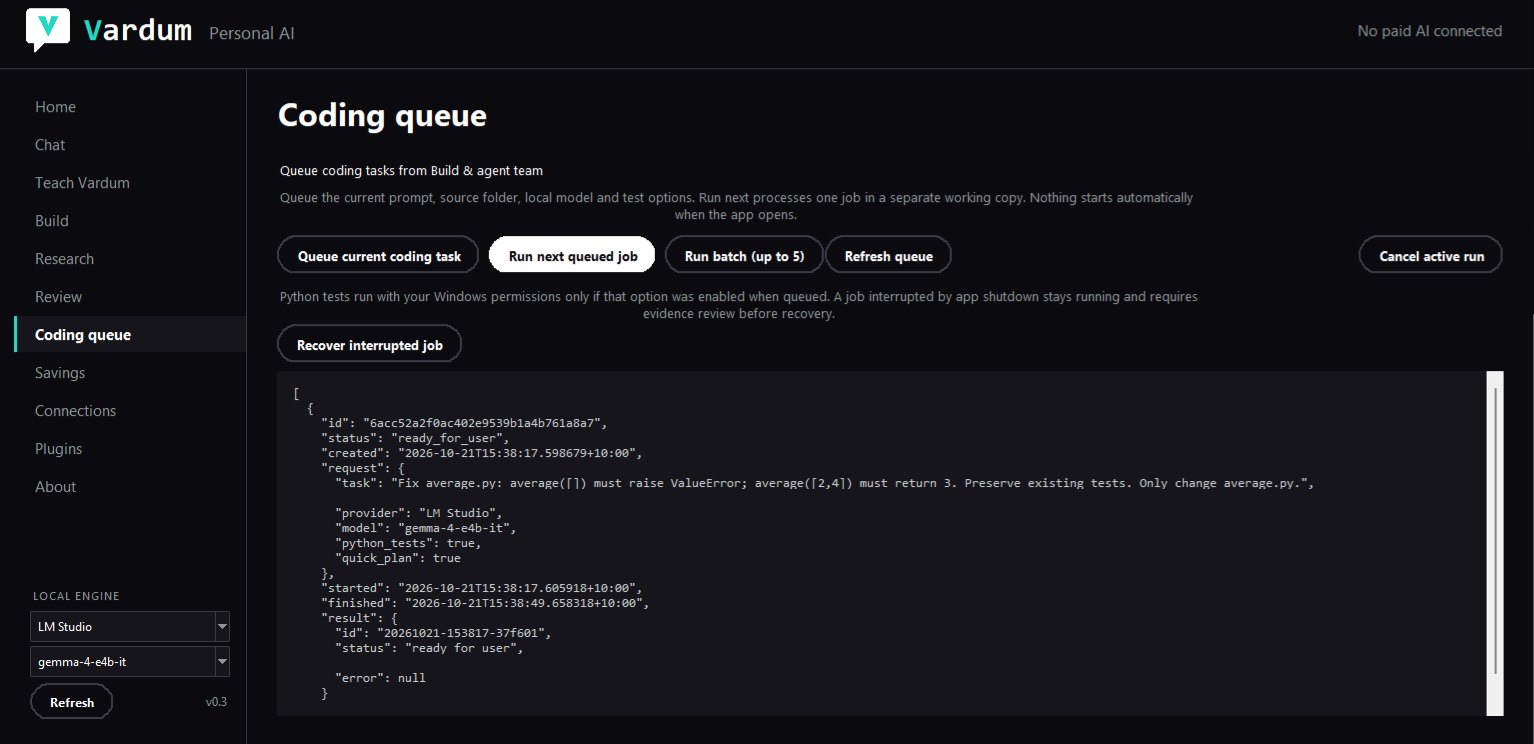Image resolution: width=1534 pixels, height=744 pixels.
Task: Select Build from the sidebar
Action: 51,221
